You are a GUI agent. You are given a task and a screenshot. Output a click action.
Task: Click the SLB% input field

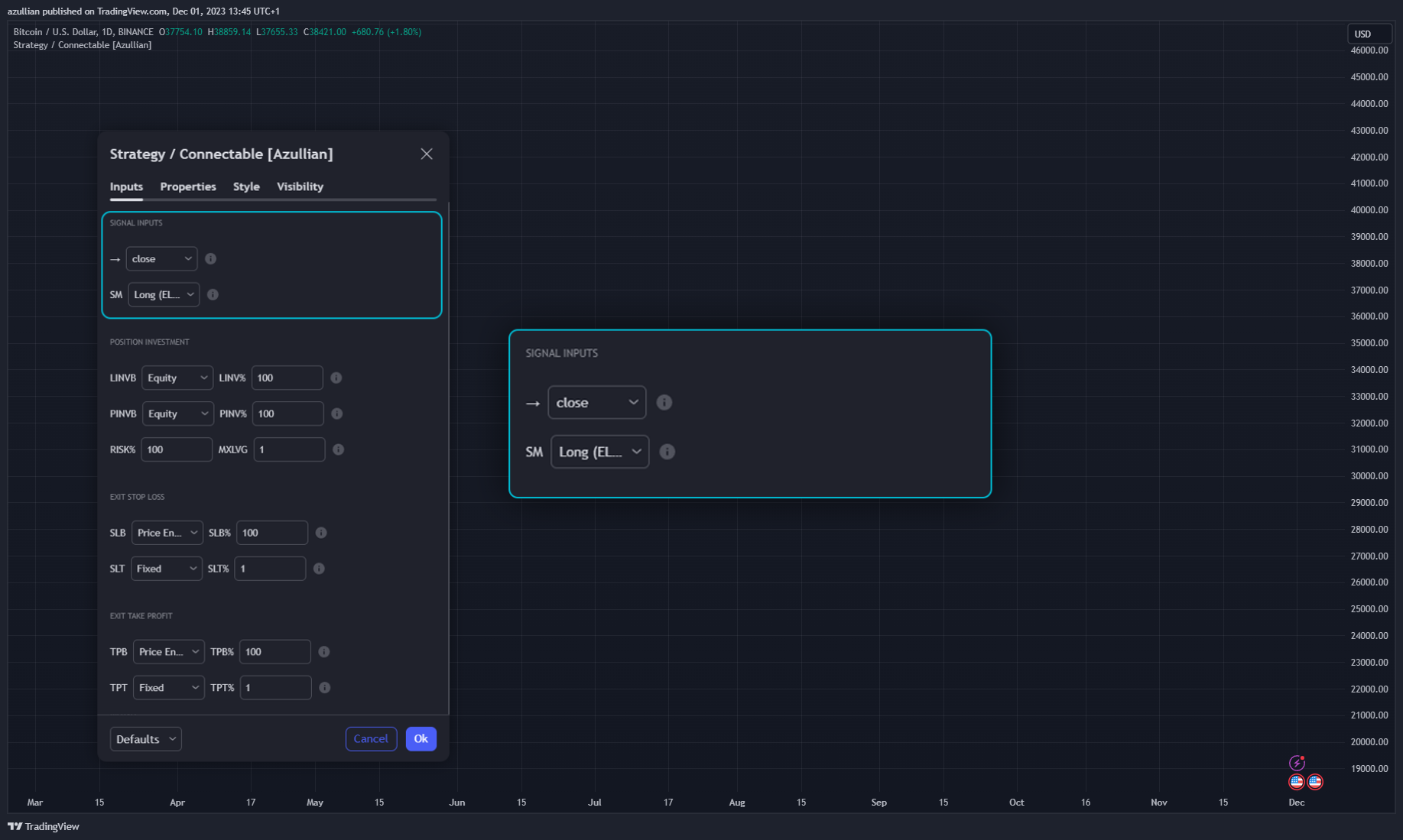[x=272, y=533]
